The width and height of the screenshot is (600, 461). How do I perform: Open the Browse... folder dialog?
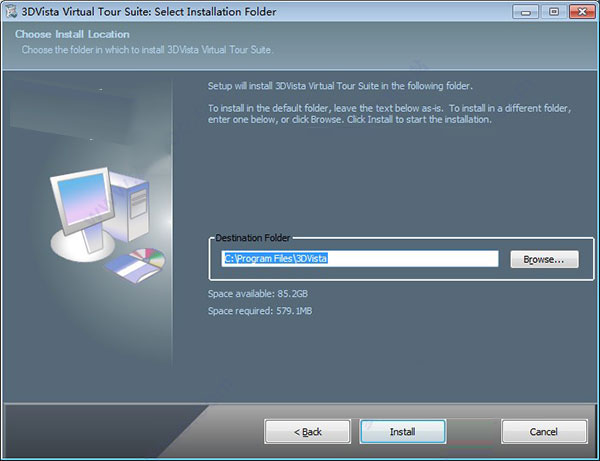pyautogui.click(x=544, y=259)
